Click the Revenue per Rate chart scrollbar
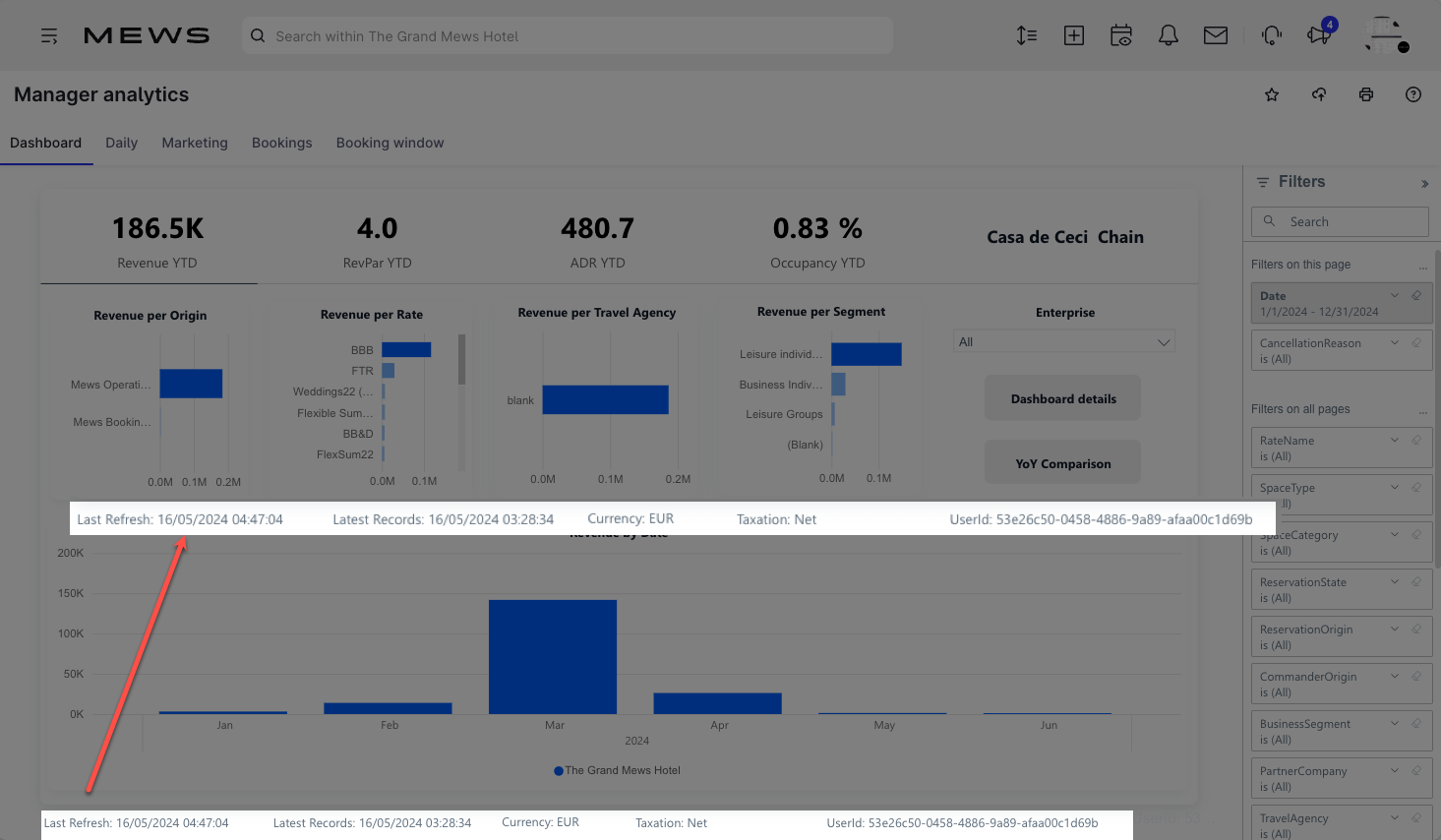Image resolution: width=1441 pixels, height=840 pixels. pyautogui.click(x=461, y=359)
